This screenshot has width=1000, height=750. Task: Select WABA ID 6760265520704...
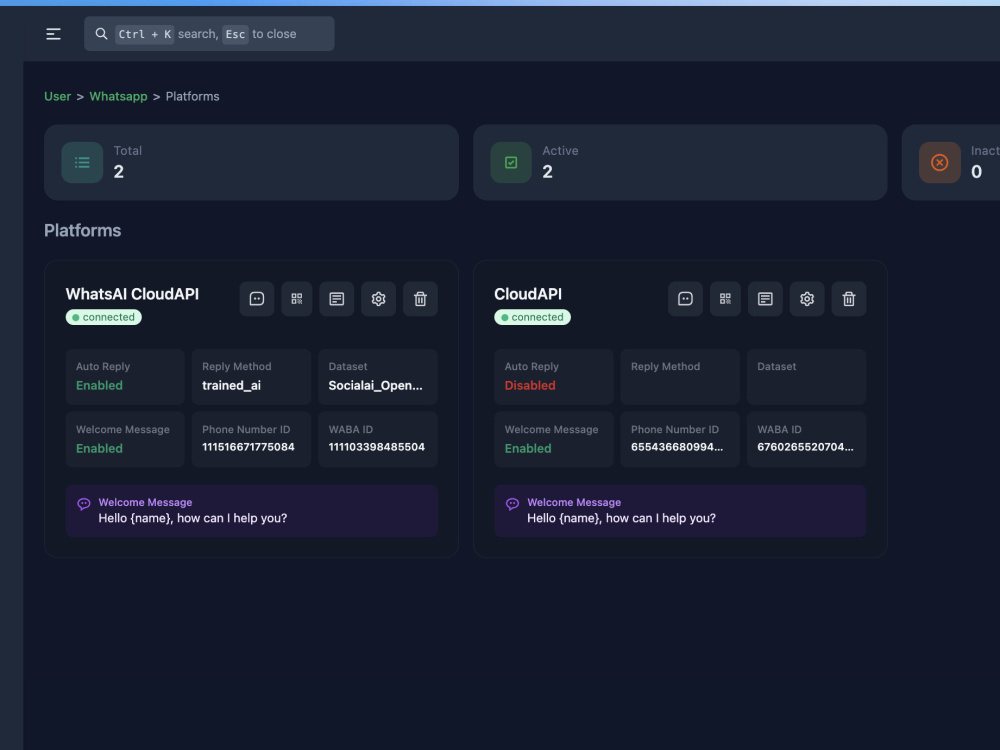pyautogui.click(x=805, y=447)
